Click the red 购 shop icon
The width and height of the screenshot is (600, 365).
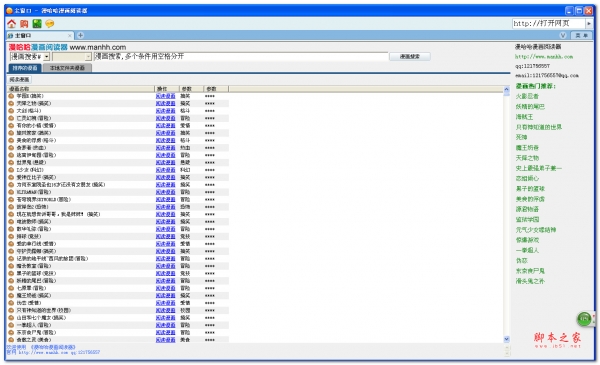24,24
